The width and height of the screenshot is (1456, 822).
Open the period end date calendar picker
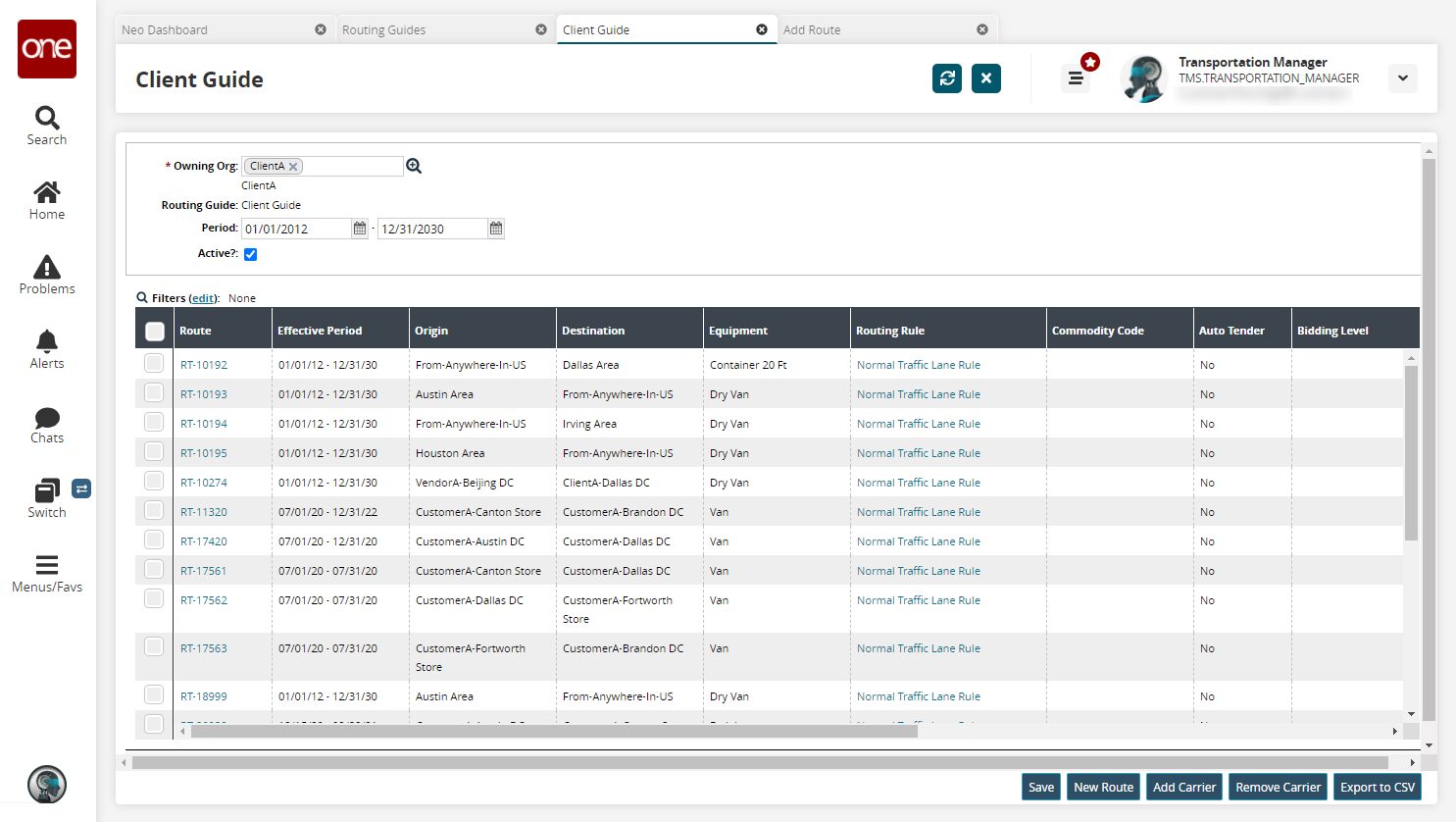pos(496,229)
